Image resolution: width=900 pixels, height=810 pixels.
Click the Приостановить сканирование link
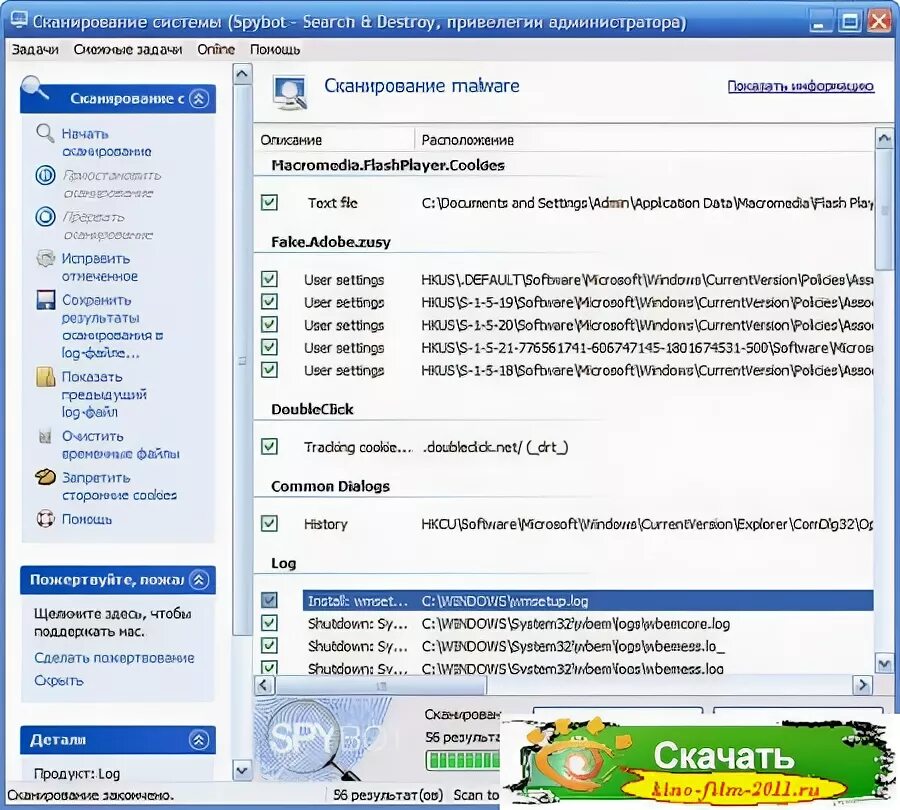[111, 184]
